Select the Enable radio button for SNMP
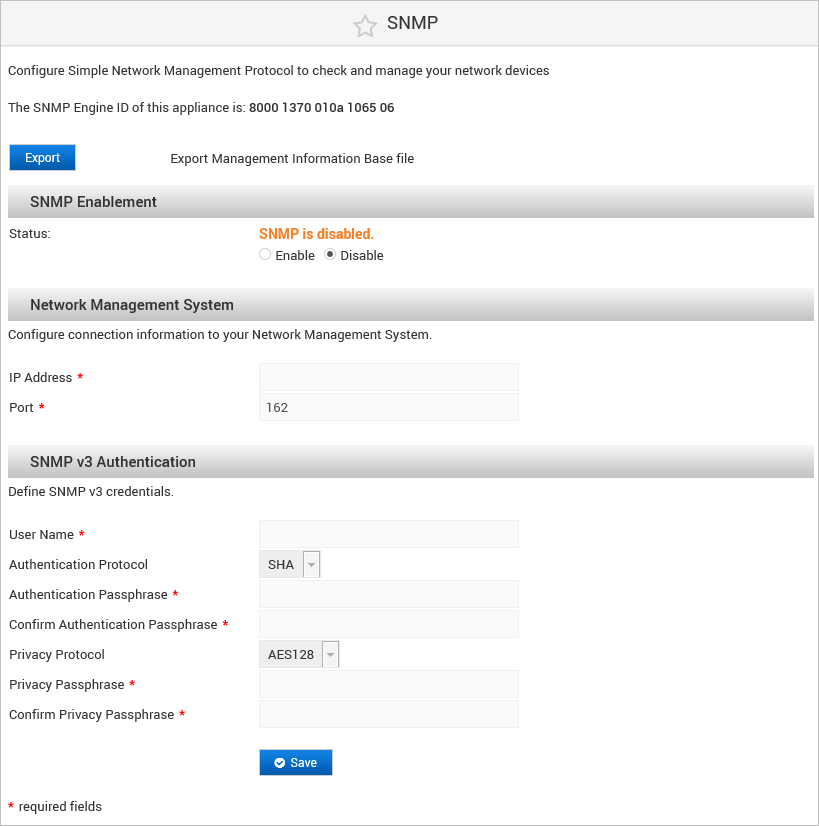The image size is (819, 826). 264,254
